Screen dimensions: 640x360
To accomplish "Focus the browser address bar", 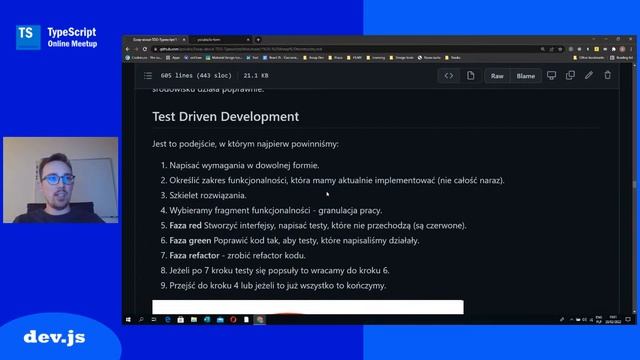I will pyautogui.click(x=347, y=49).
